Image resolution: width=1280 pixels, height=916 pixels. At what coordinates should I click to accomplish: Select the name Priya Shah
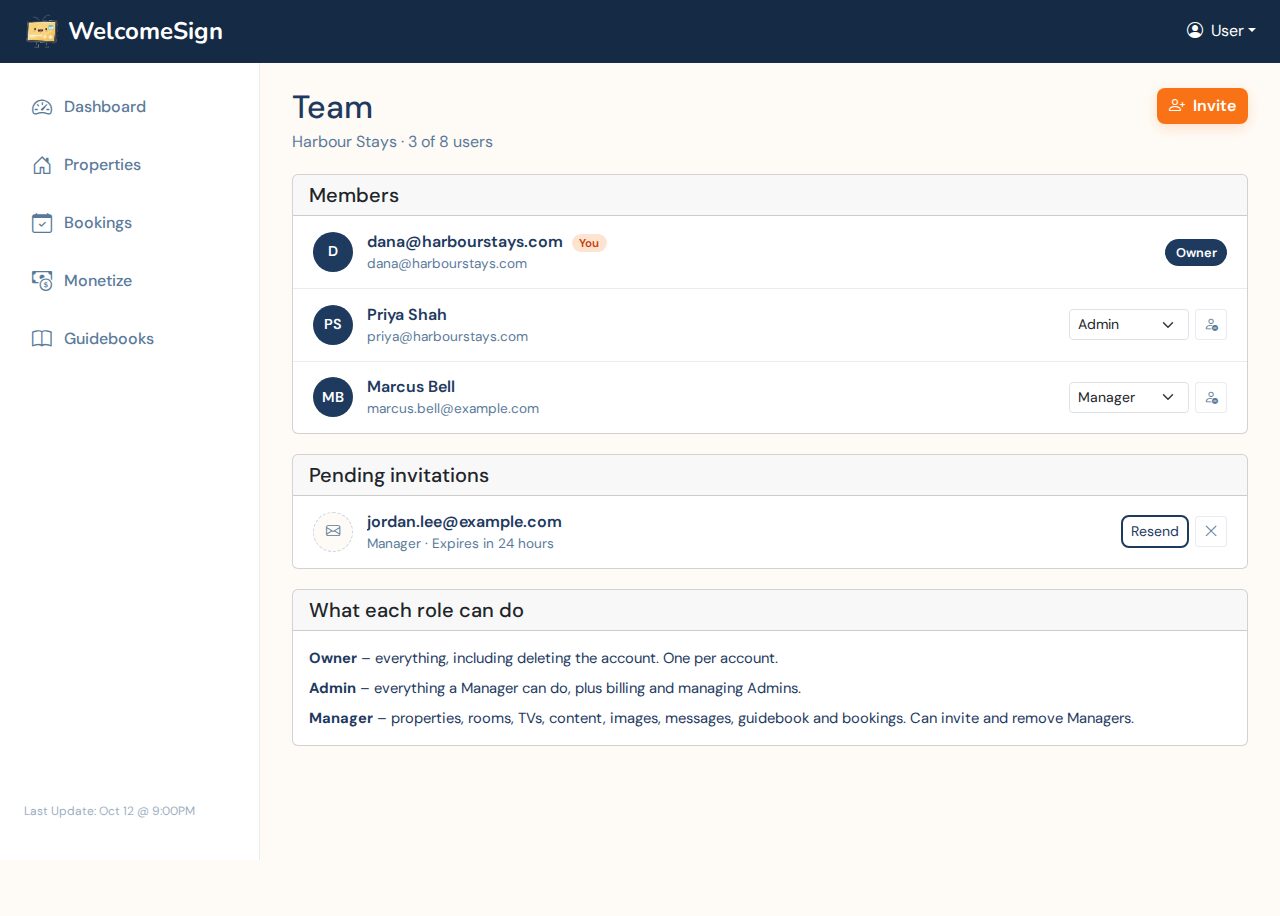[407, 315]
